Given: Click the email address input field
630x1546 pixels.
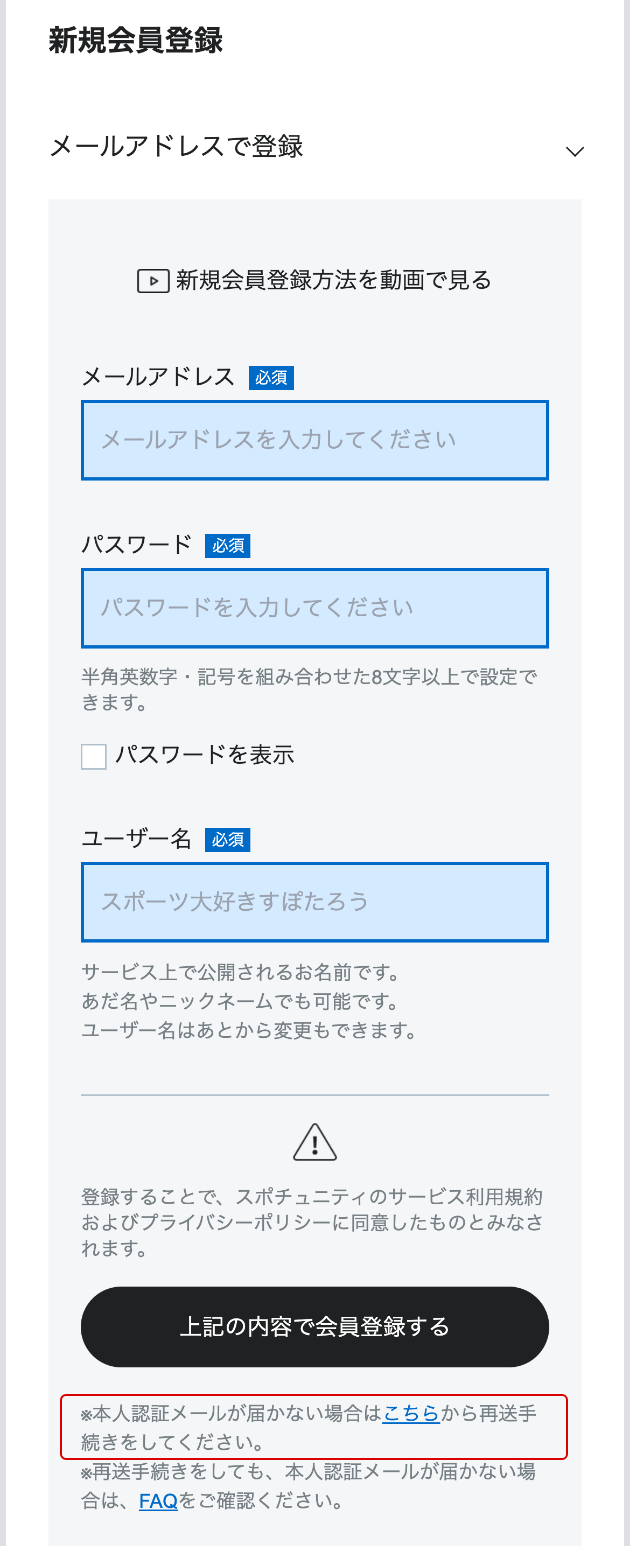Looking at the screenshot, I should tap(315, 440).
